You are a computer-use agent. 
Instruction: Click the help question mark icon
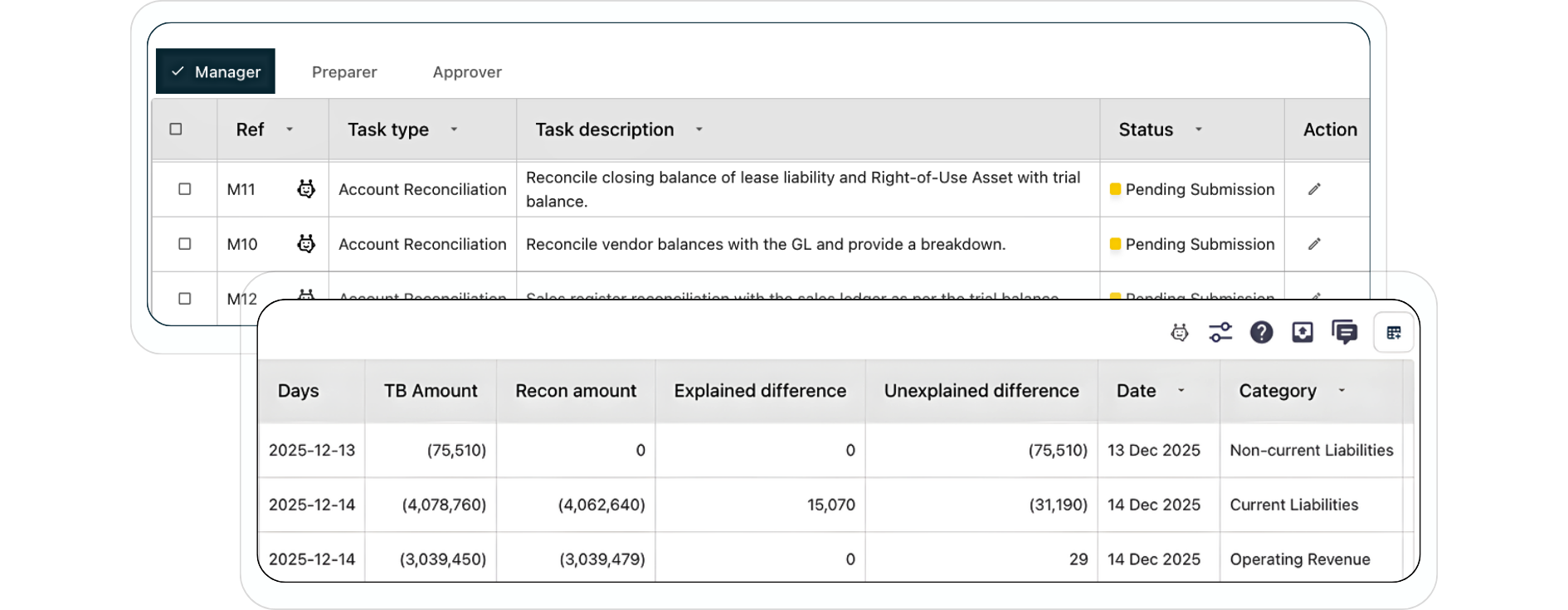[x=1261, y=333]
